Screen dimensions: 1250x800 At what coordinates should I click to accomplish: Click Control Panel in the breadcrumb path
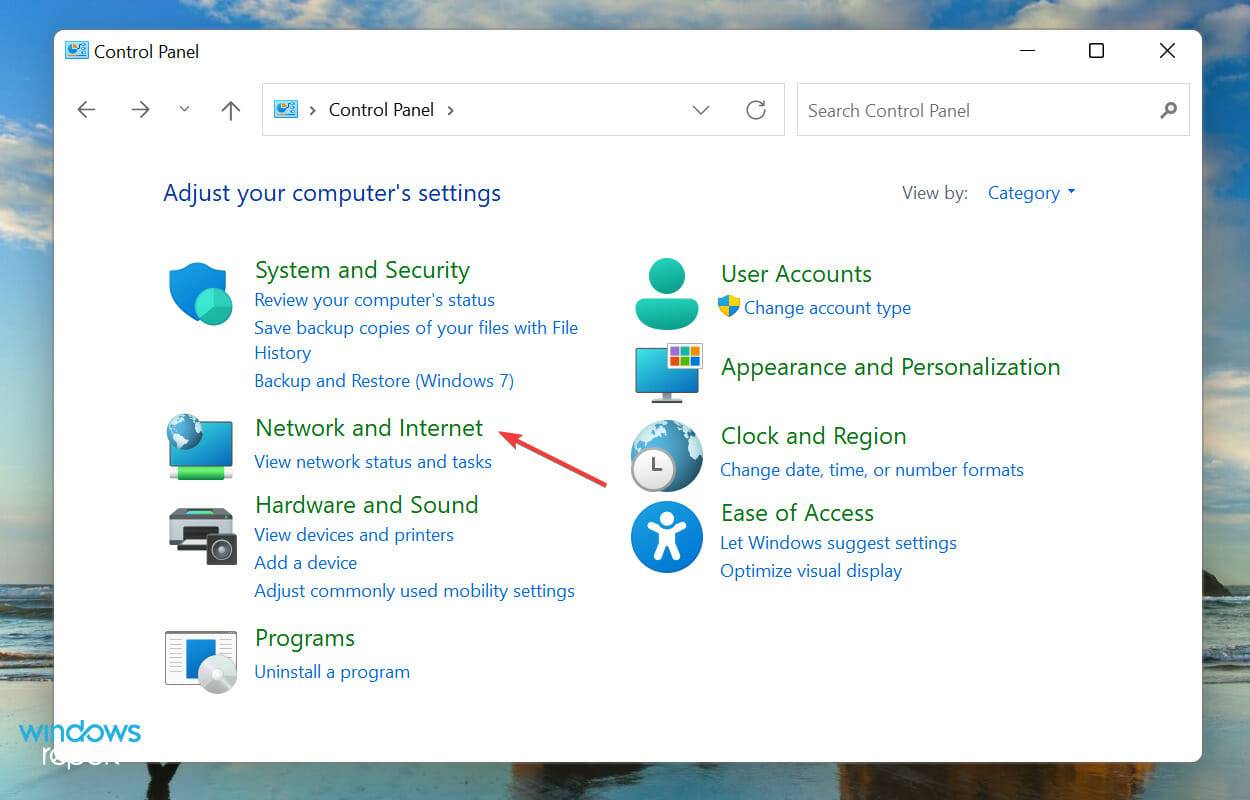[381, 110]
